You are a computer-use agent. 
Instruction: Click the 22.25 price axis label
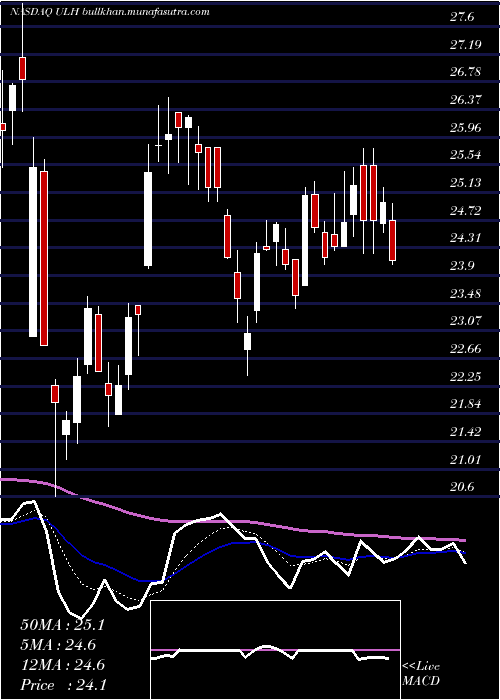466,377
